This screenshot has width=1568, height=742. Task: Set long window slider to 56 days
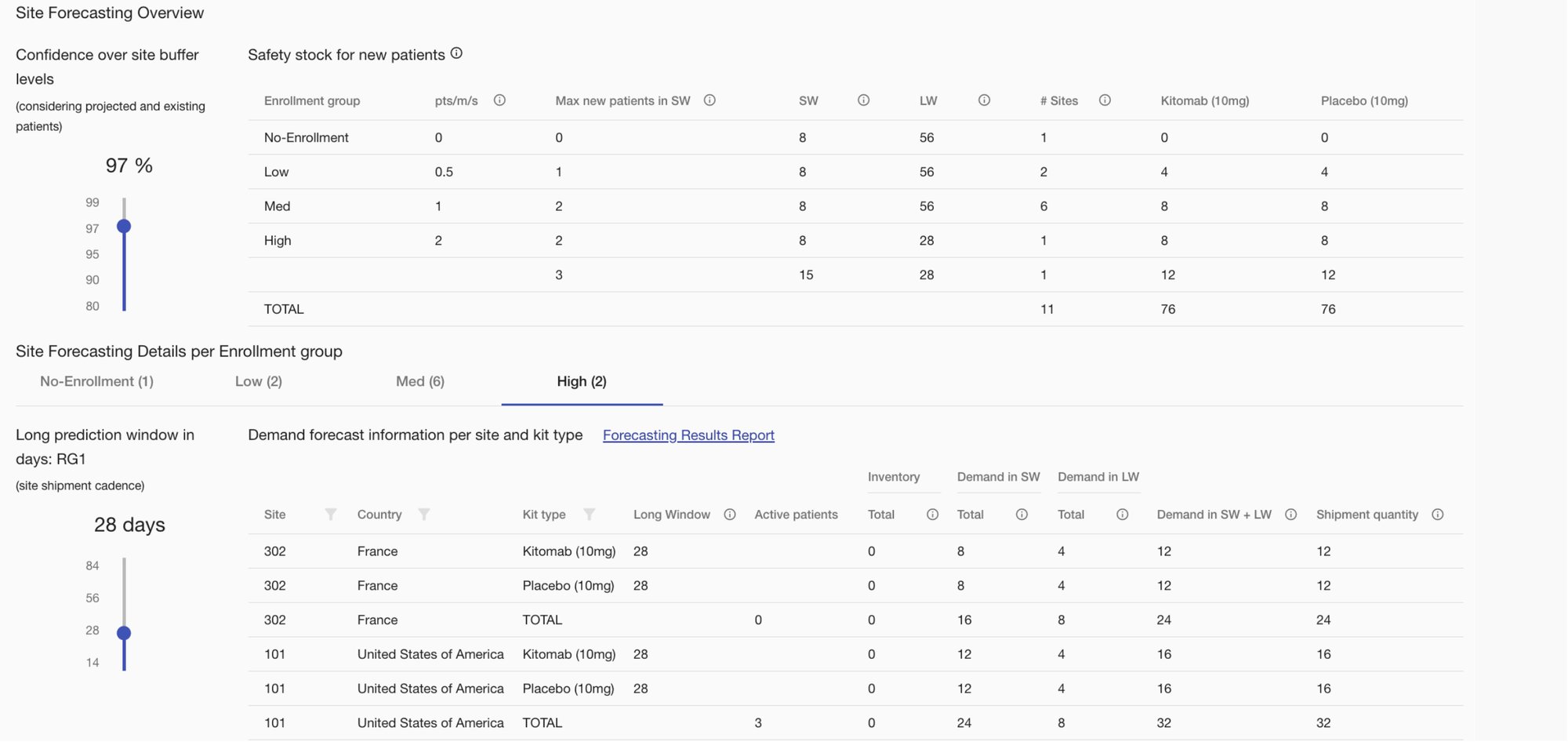124,598
